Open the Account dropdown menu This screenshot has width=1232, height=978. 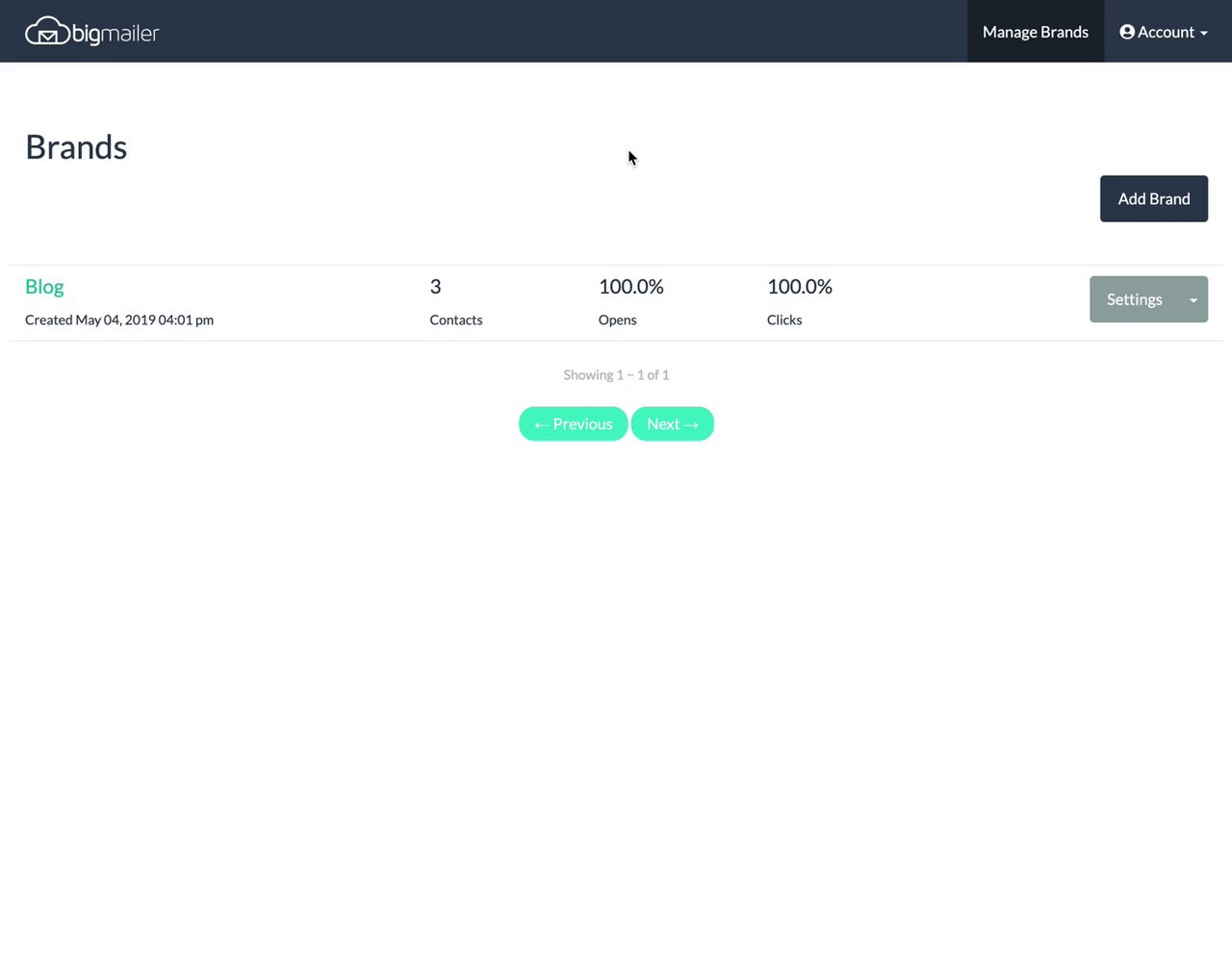(x=1163, y=32)
